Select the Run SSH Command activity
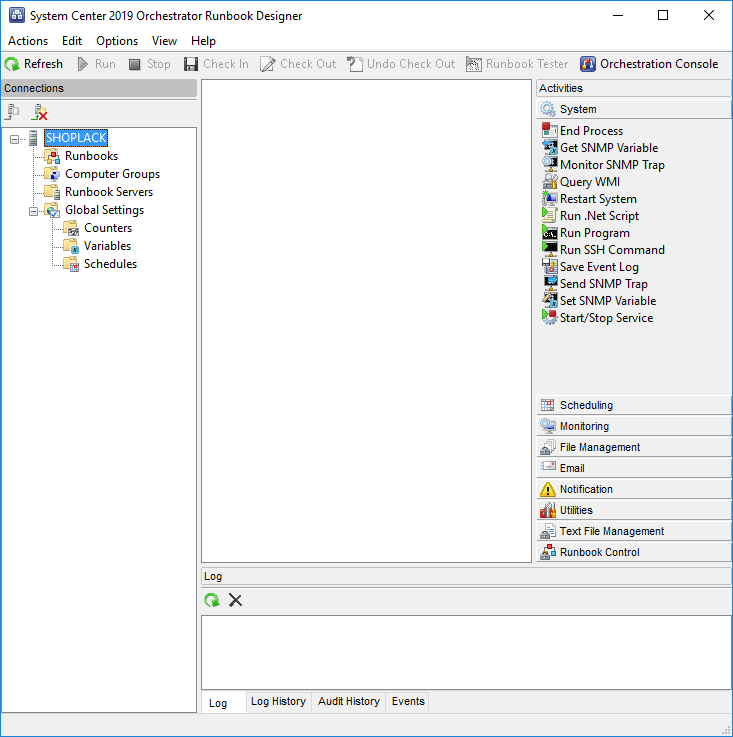 point(603,250)
